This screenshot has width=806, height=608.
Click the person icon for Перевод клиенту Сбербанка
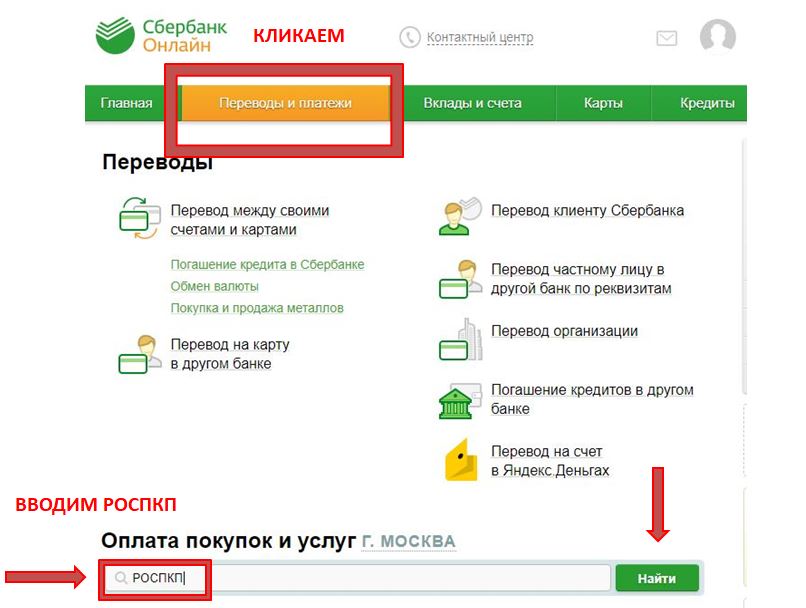pos(460,216)
